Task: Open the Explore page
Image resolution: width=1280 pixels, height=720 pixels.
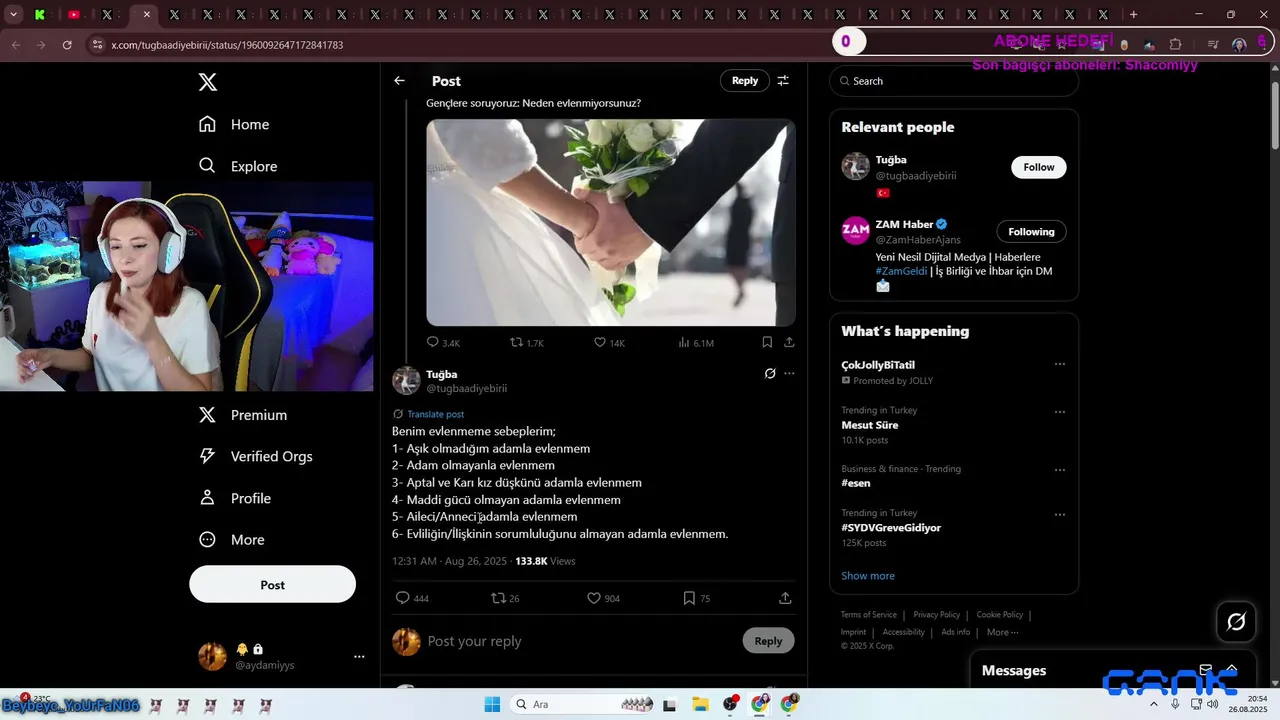Action: click(238, 166)
